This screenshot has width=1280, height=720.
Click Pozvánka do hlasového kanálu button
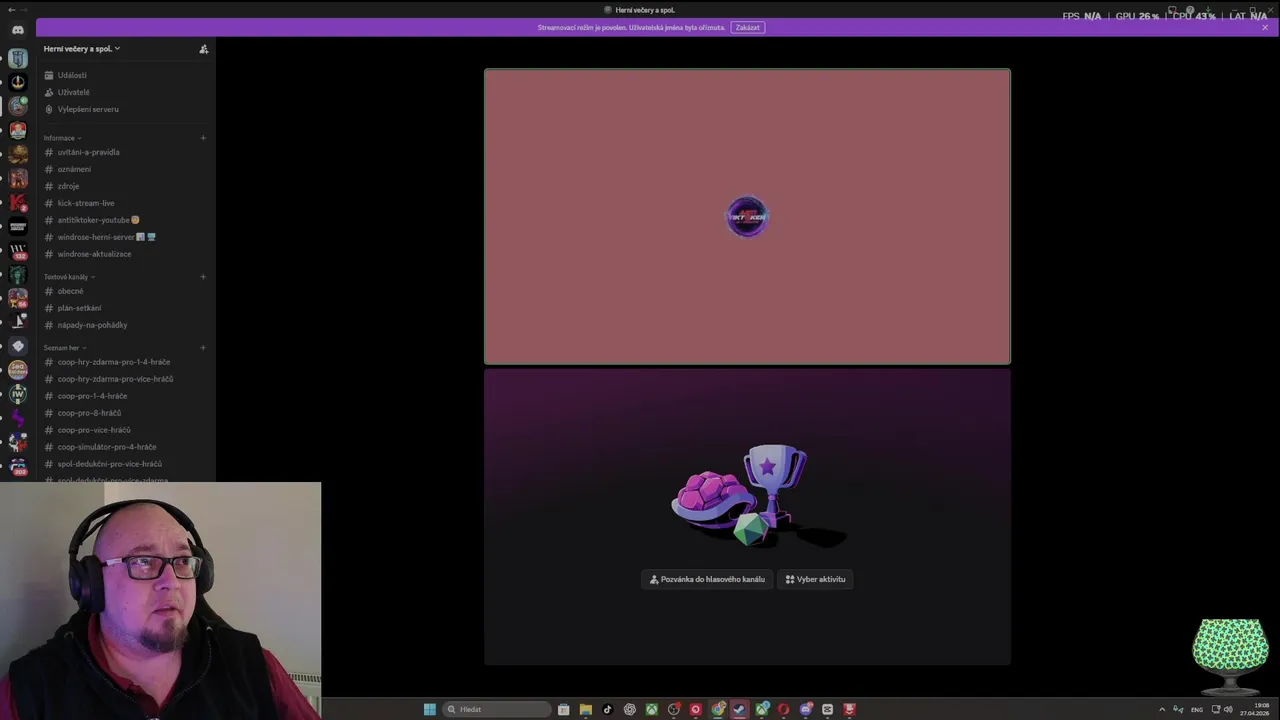click(707, 579)
